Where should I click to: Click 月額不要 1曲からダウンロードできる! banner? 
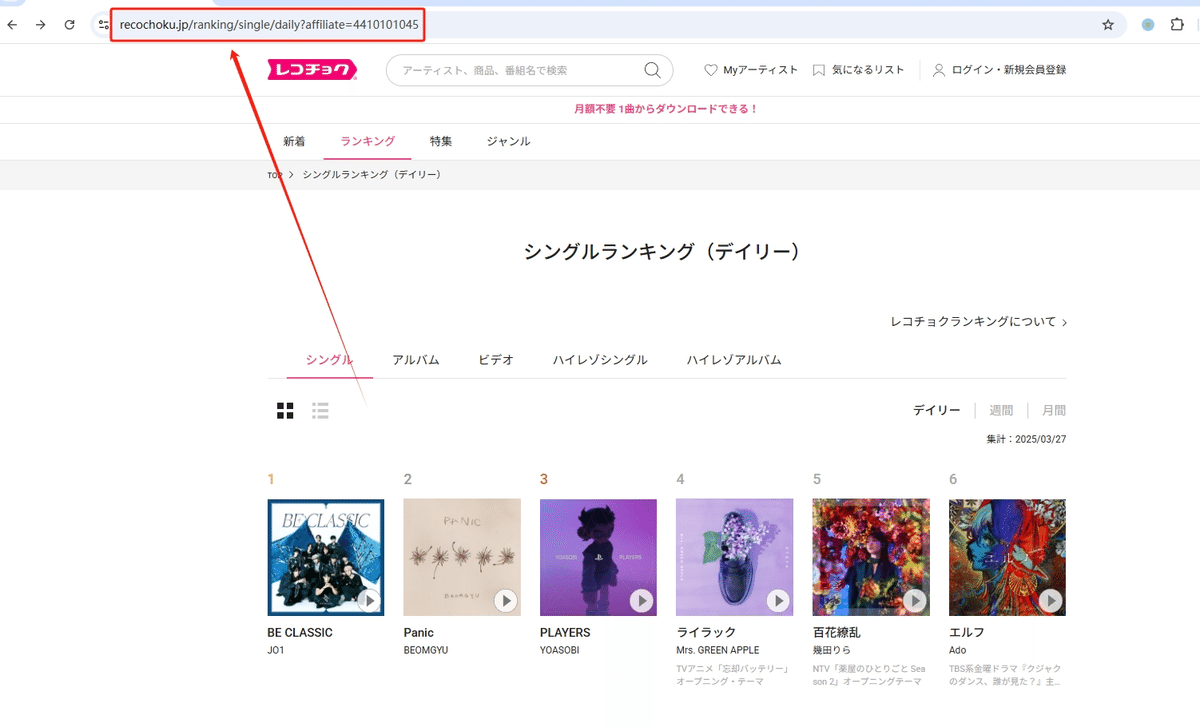click(666, 109)
